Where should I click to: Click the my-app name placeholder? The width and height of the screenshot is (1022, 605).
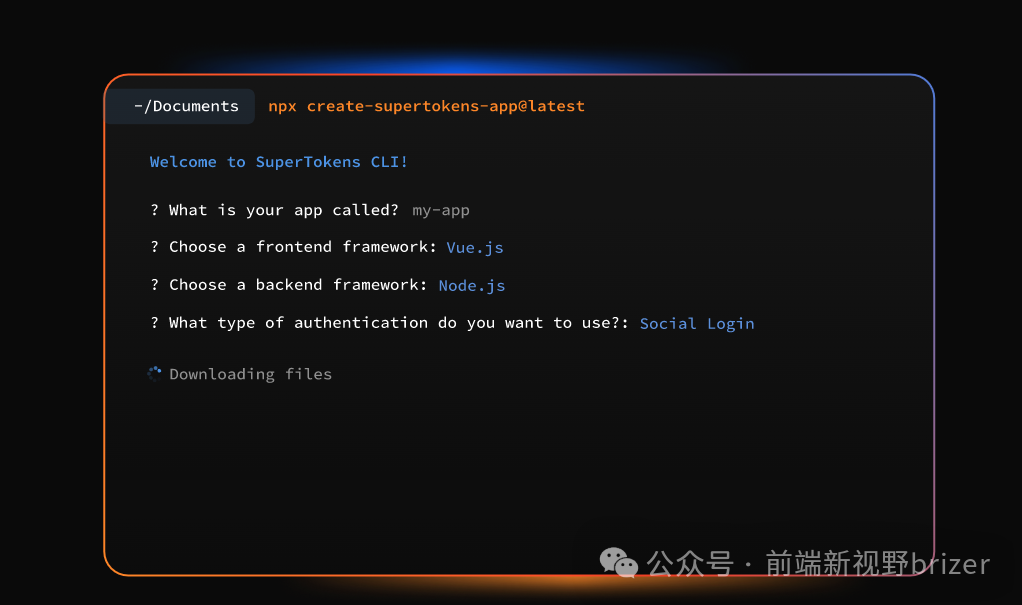pos(441,211)
